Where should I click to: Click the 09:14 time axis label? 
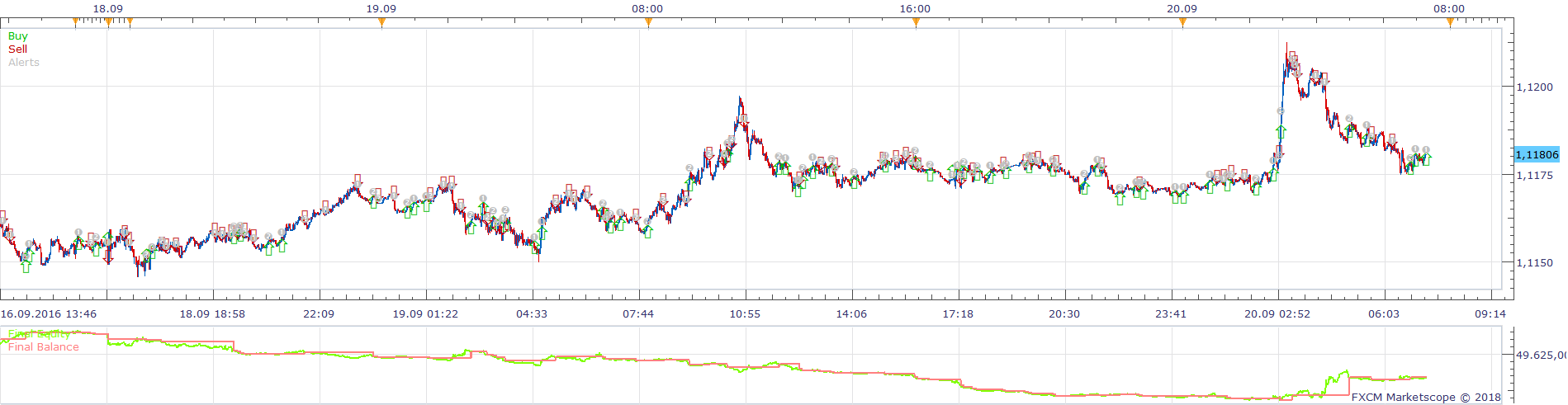(x=1490, y=314)
